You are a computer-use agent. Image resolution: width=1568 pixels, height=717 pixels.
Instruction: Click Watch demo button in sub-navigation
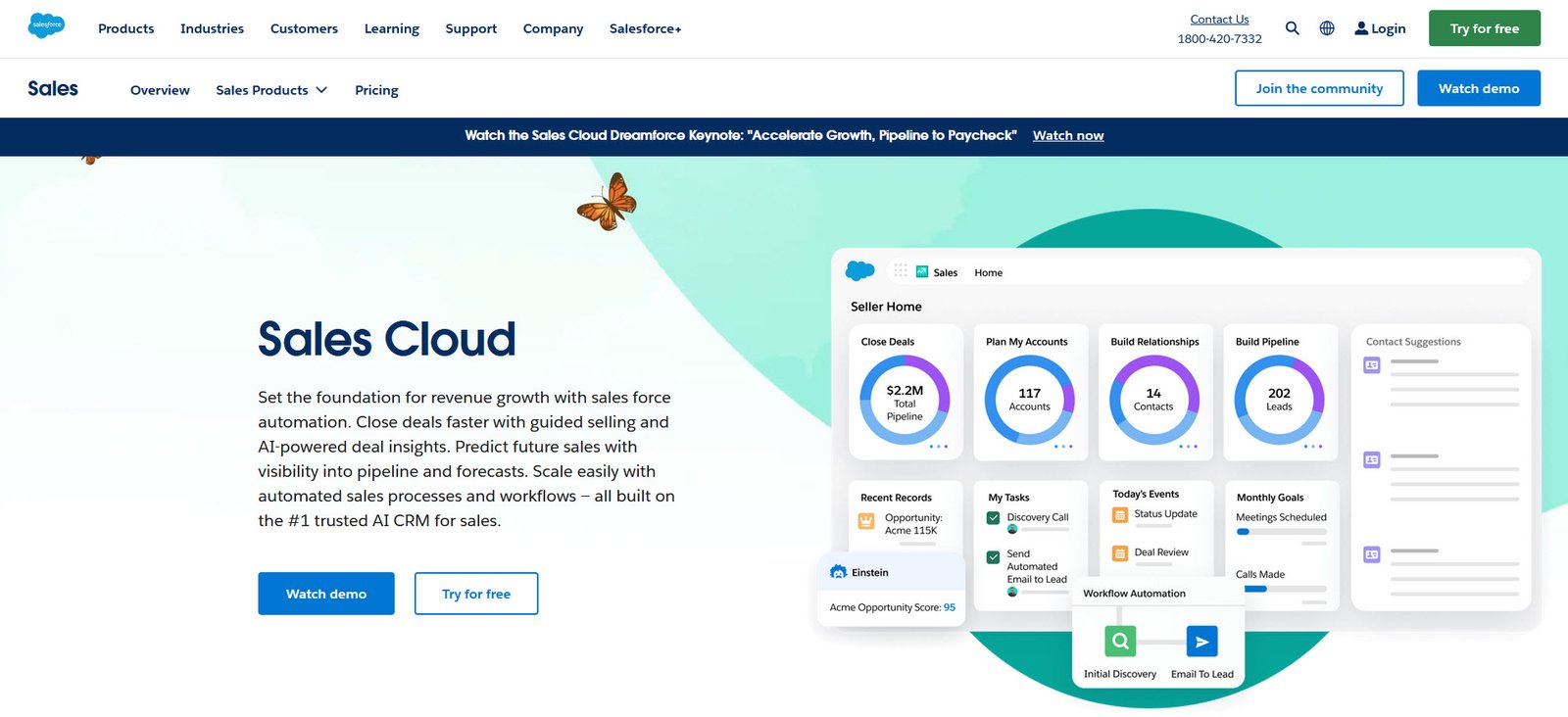1479,88
